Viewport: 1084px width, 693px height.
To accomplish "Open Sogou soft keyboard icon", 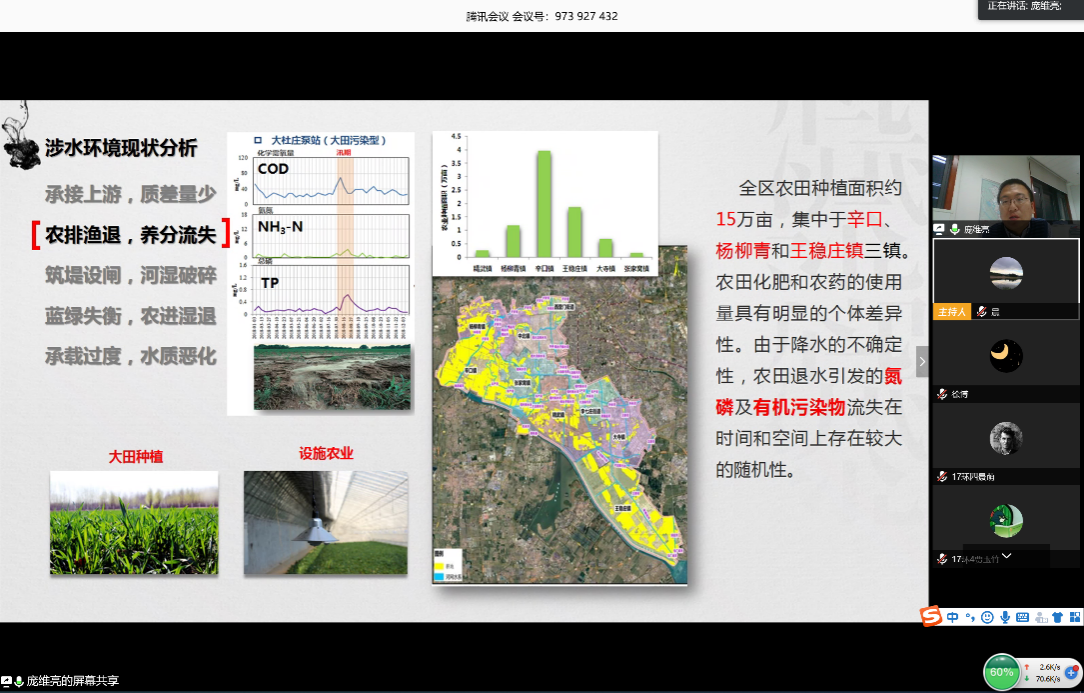I will (1021, 617).
